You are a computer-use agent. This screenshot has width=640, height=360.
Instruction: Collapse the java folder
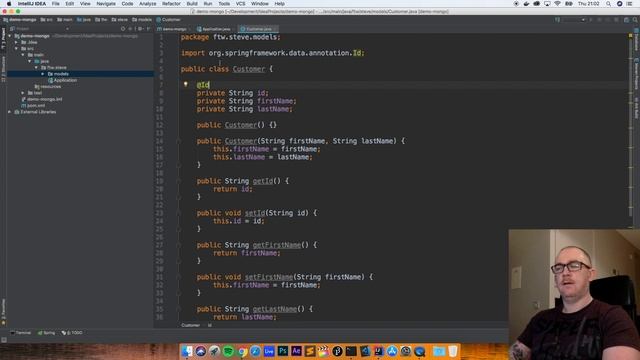coord(29,61)
